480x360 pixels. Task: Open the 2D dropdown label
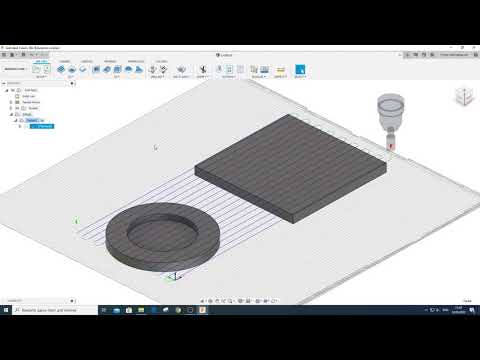click(71, 77)
